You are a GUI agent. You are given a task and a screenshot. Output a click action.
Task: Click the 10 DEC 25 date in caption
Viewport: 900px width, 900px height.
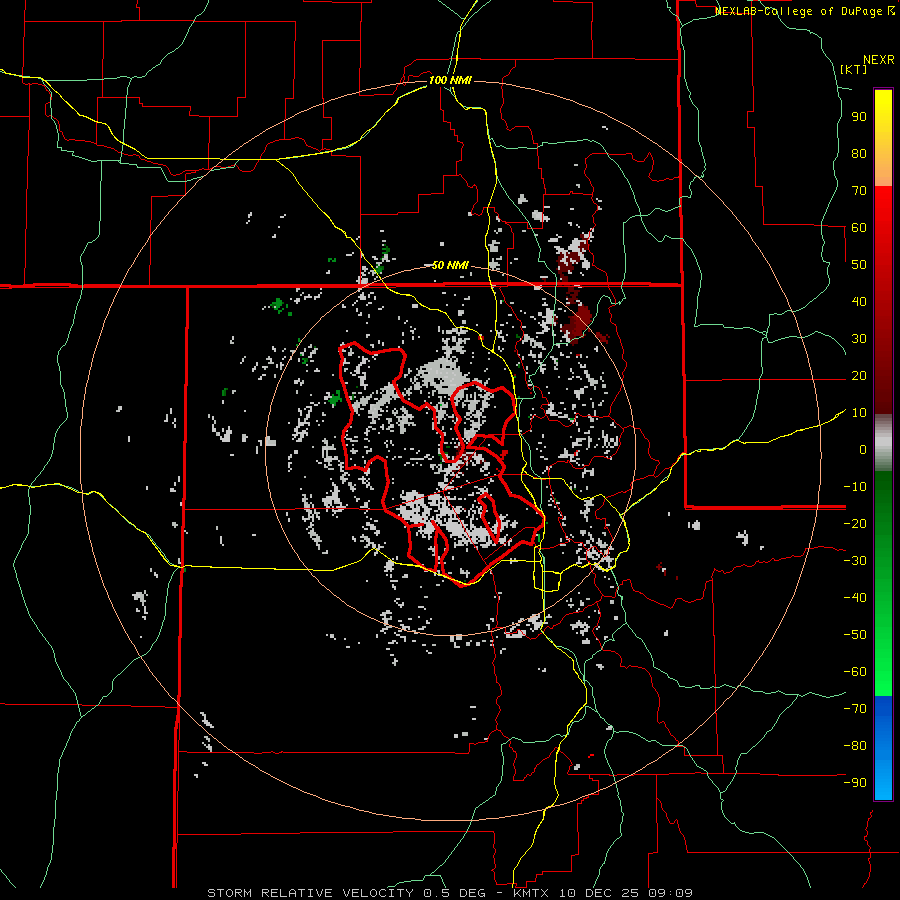pos(600,892)
